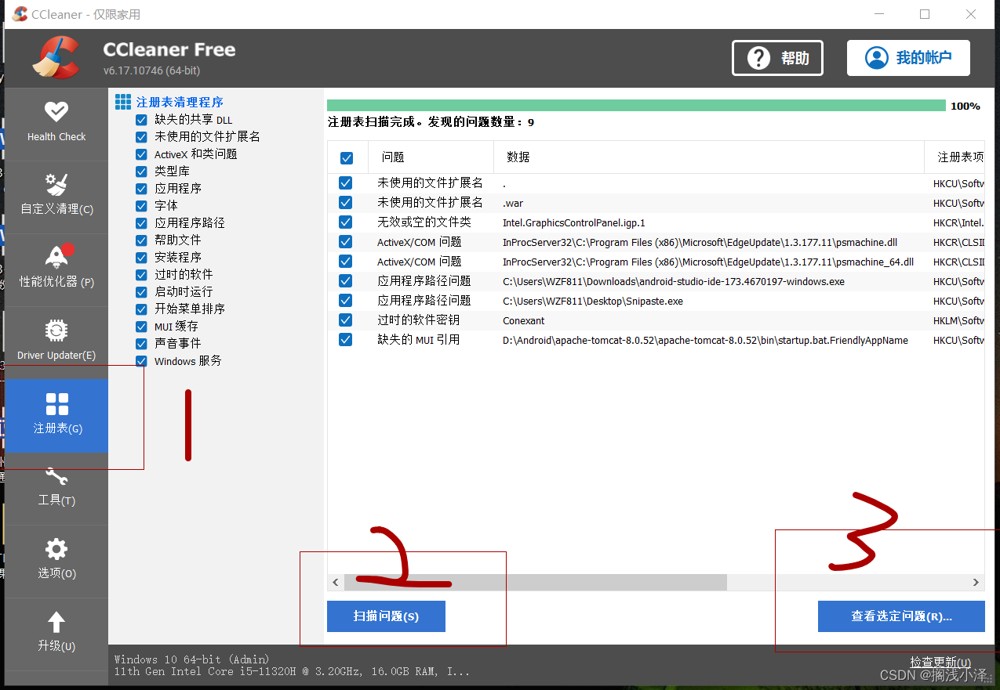This screenshot has width=1000, height=690.
Task: Click 查看选定问题(R) button
Action: 901,616
